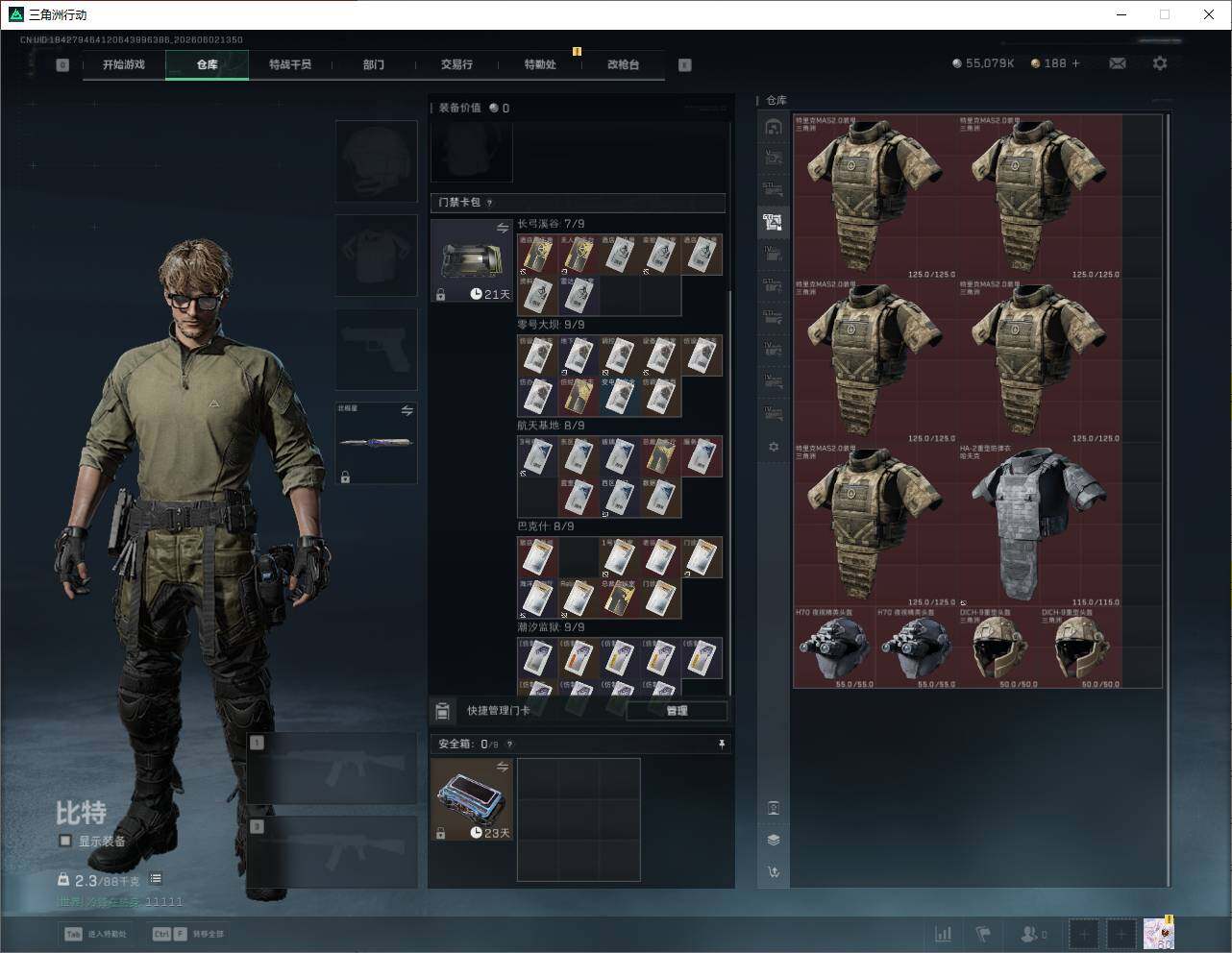
Task: Click the 管理 button for keycards
Action: point(677,711)
